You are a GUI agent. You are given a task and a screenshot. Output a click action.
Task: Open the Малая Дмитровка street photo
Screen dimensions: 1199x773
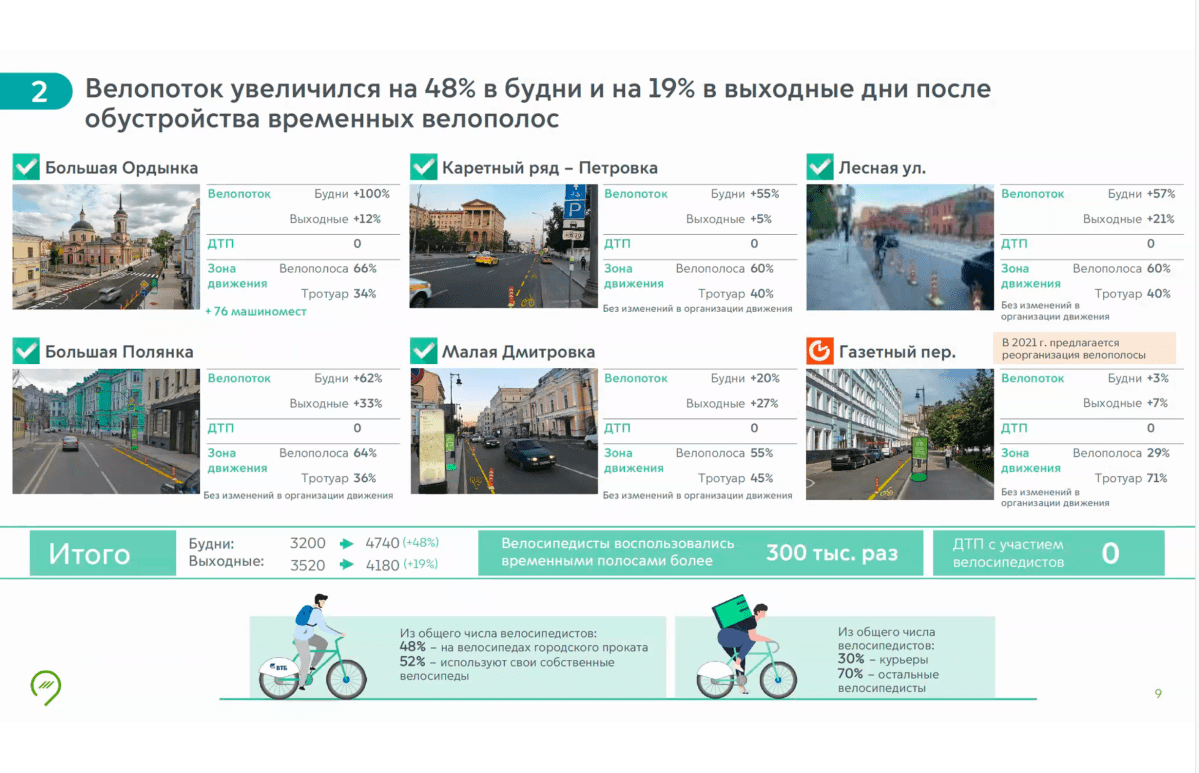point(503,431)
